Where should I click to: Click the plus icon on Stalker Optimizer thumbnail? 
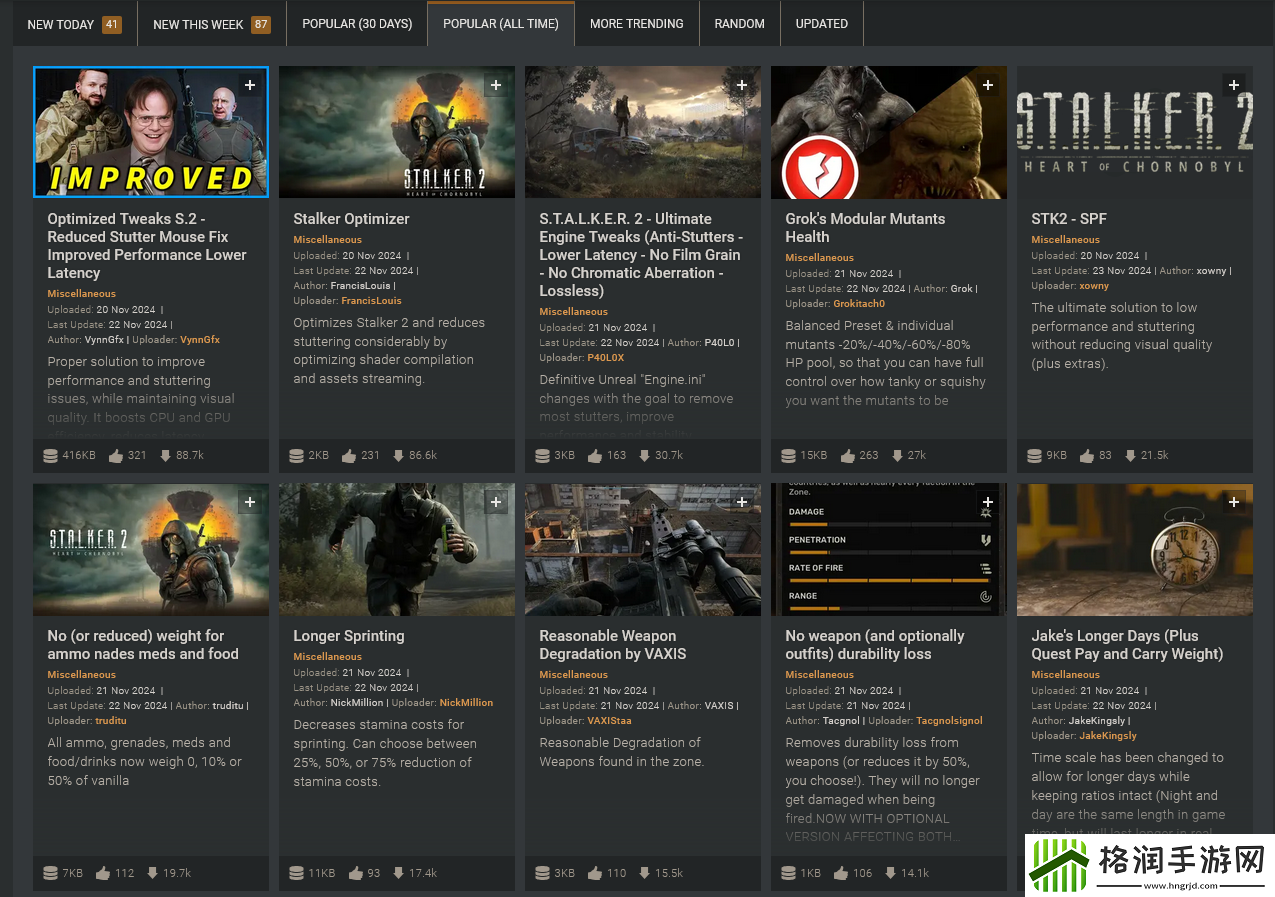[496, 86]
